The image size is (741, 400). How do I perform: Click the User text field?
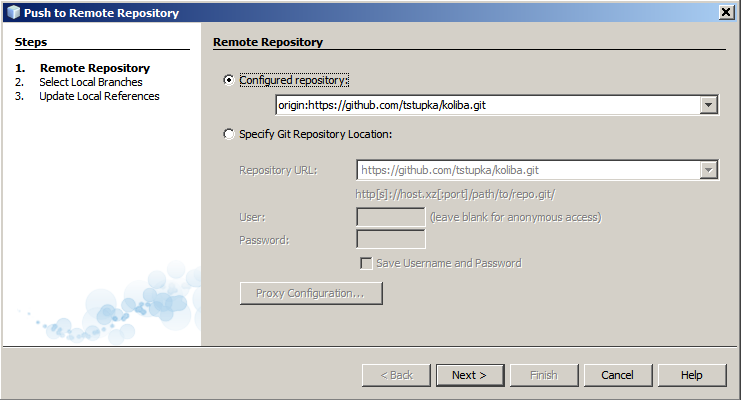(x=391, y=217)
